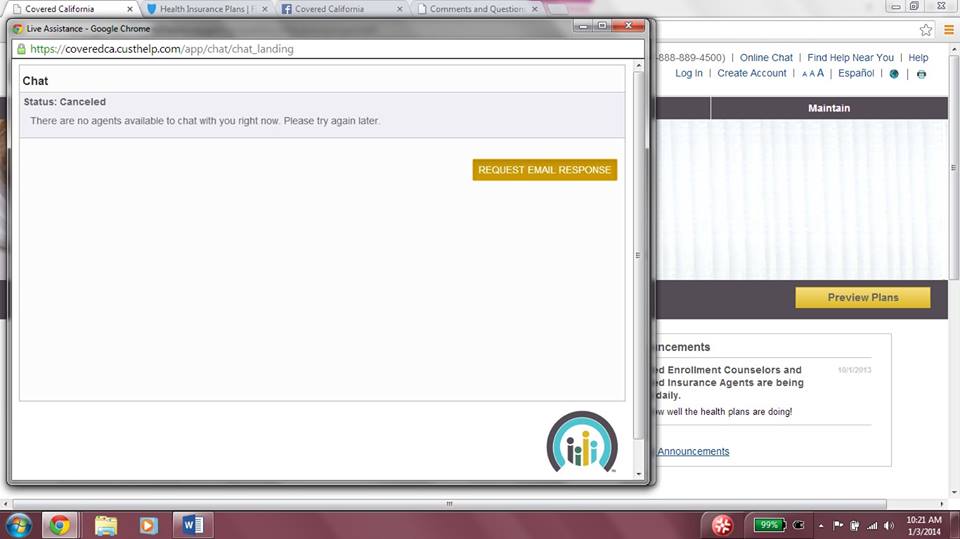Open Microsoft Word from the taskbar
The width and height of the screenshot is (960, 539).
tap(193, 526)
